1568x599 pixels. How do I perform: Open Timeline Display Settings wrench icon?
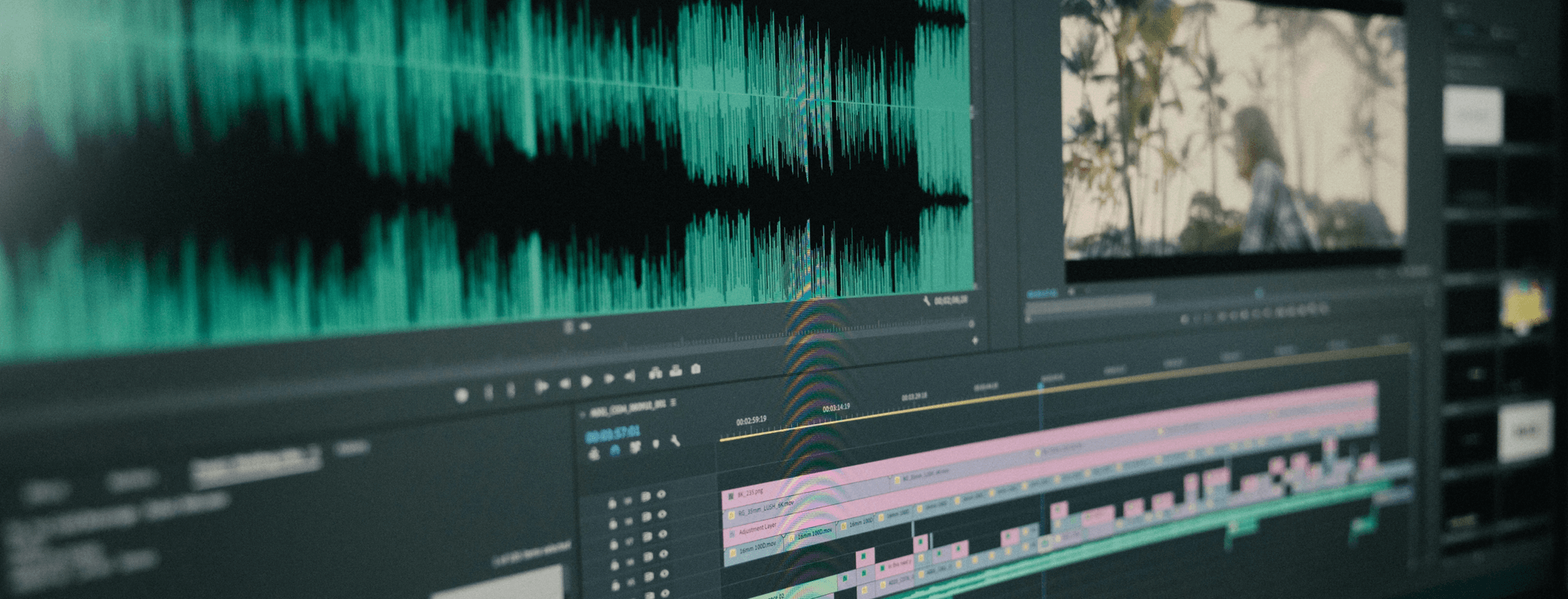click(x=675, y=442)
